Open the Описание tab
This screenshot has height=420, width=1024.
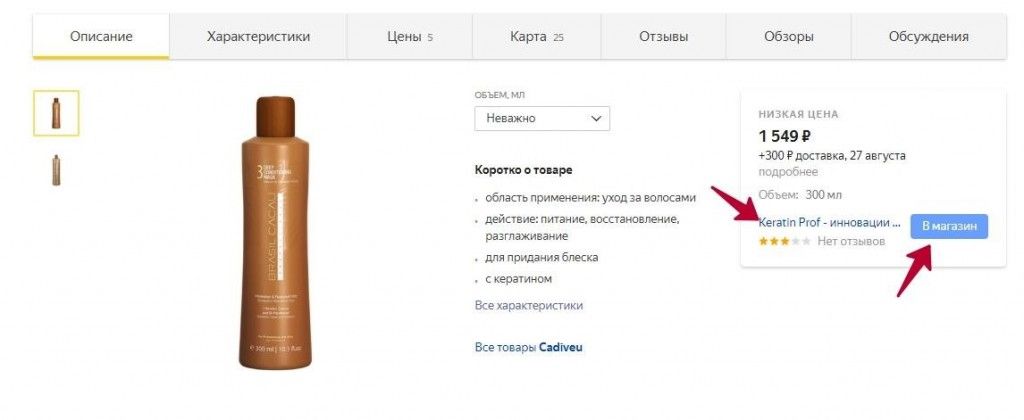click(x=101, y=37)
